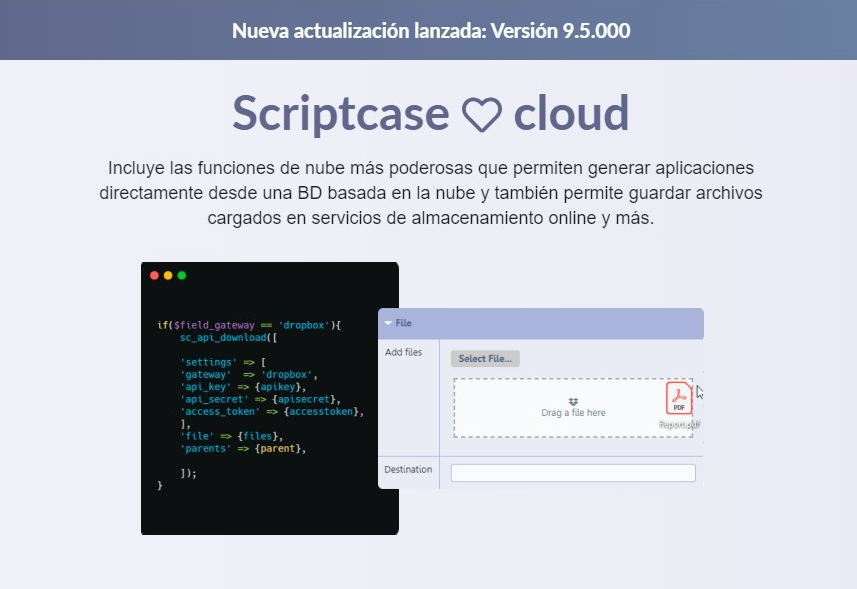Click the heart icon in the Scriptcase heading
This screenshot has height=589, width=857.
[x=482, y=114]
